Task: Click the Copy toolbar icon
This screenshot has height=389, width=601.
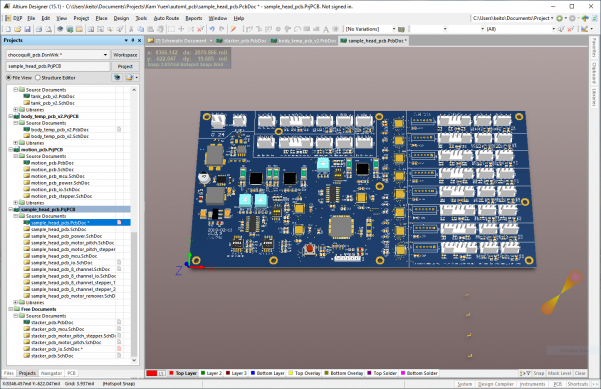Action: 141,29
